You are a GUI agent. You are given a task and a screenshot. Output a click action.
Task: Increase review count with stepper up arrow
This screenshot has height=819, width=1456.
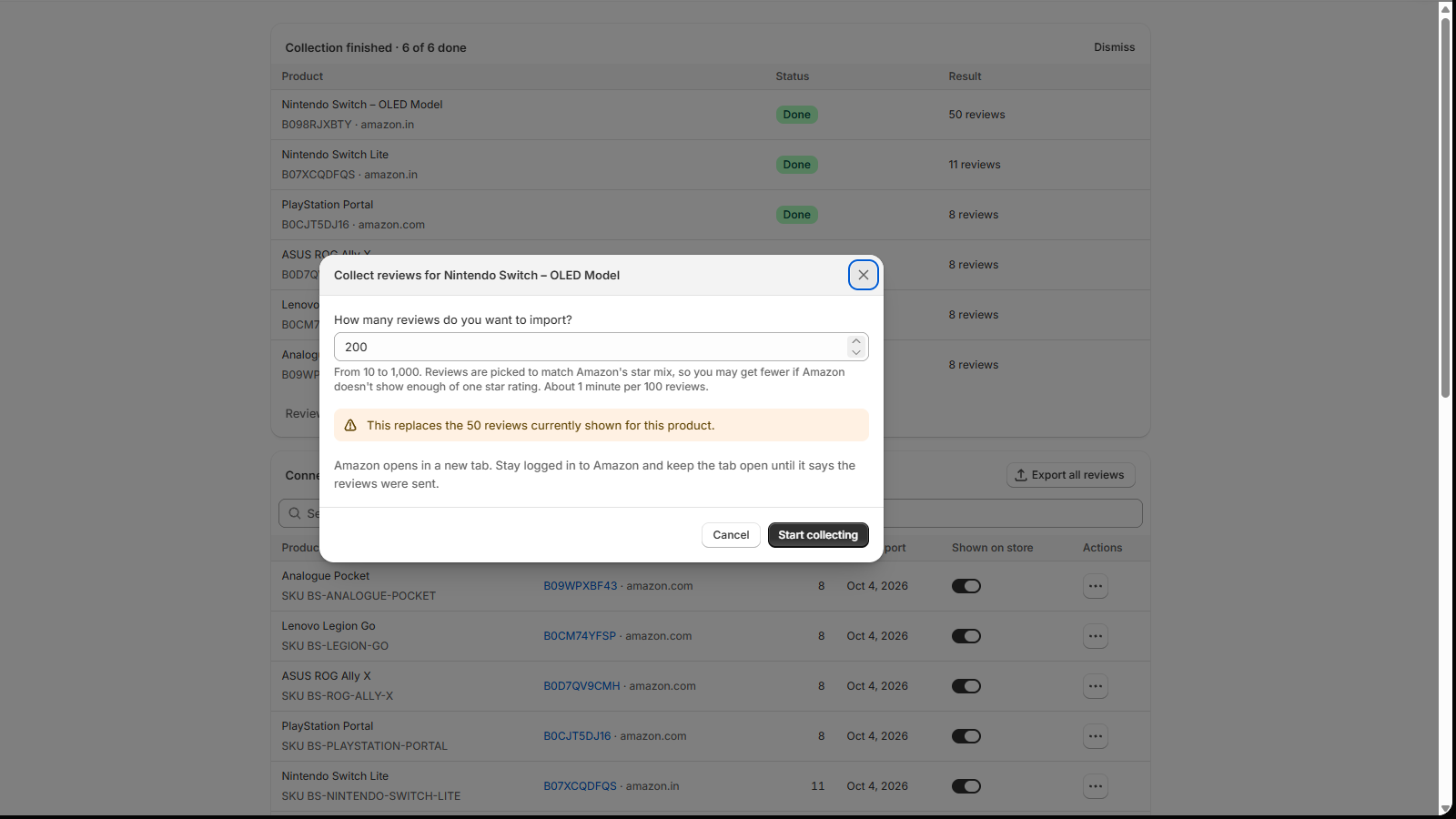855,341
